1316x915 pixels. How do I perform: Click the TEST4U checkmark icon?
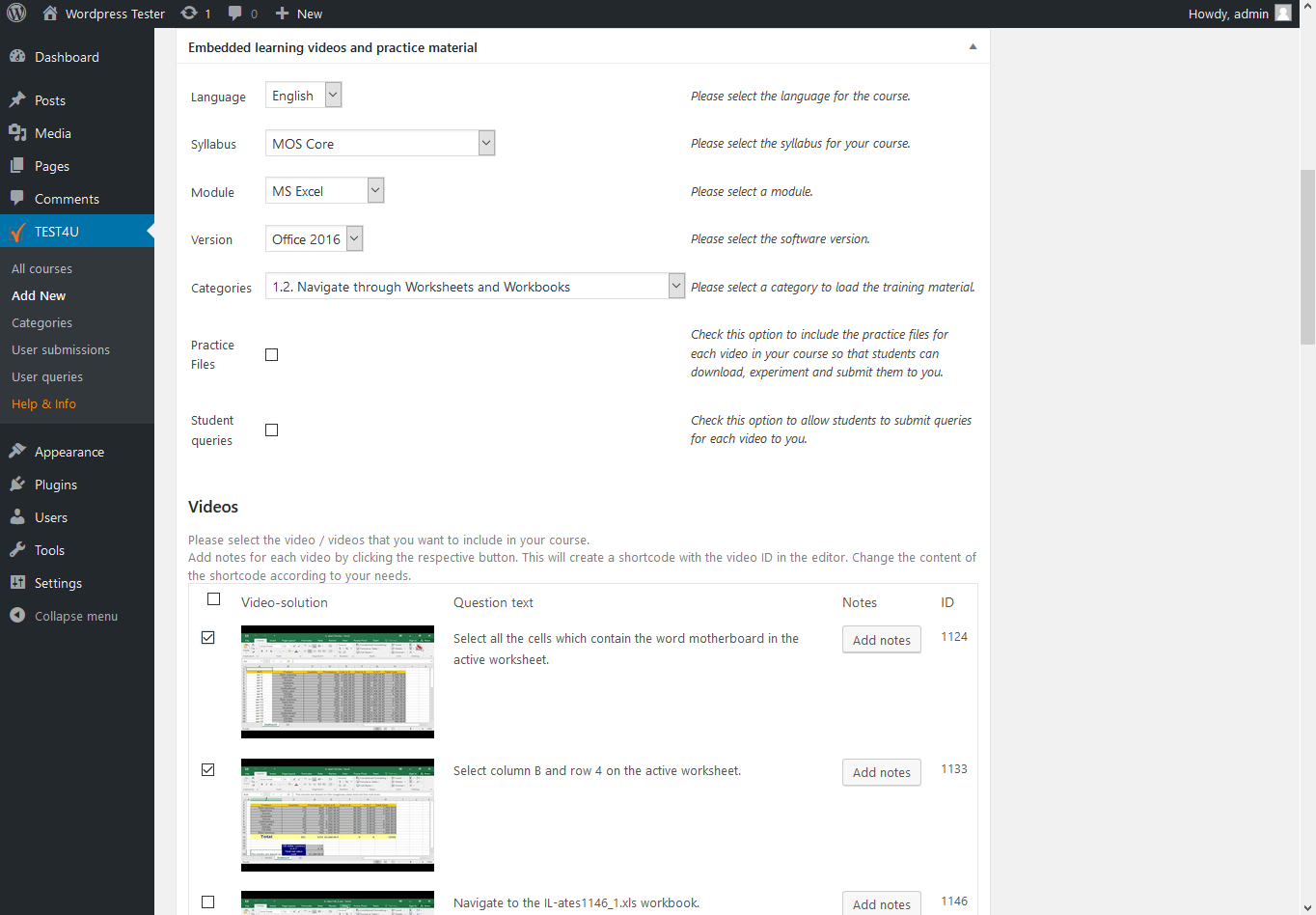click(x=17, y=232)
